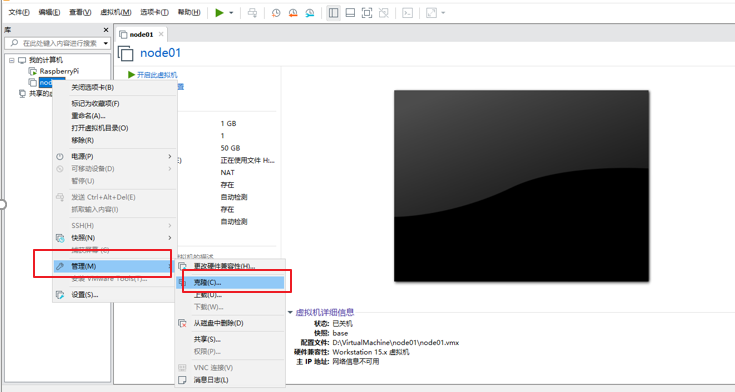Open the stretch display dropdown arrow
Viewport: 735px width, 392px height.
click(x=443, y=13)
